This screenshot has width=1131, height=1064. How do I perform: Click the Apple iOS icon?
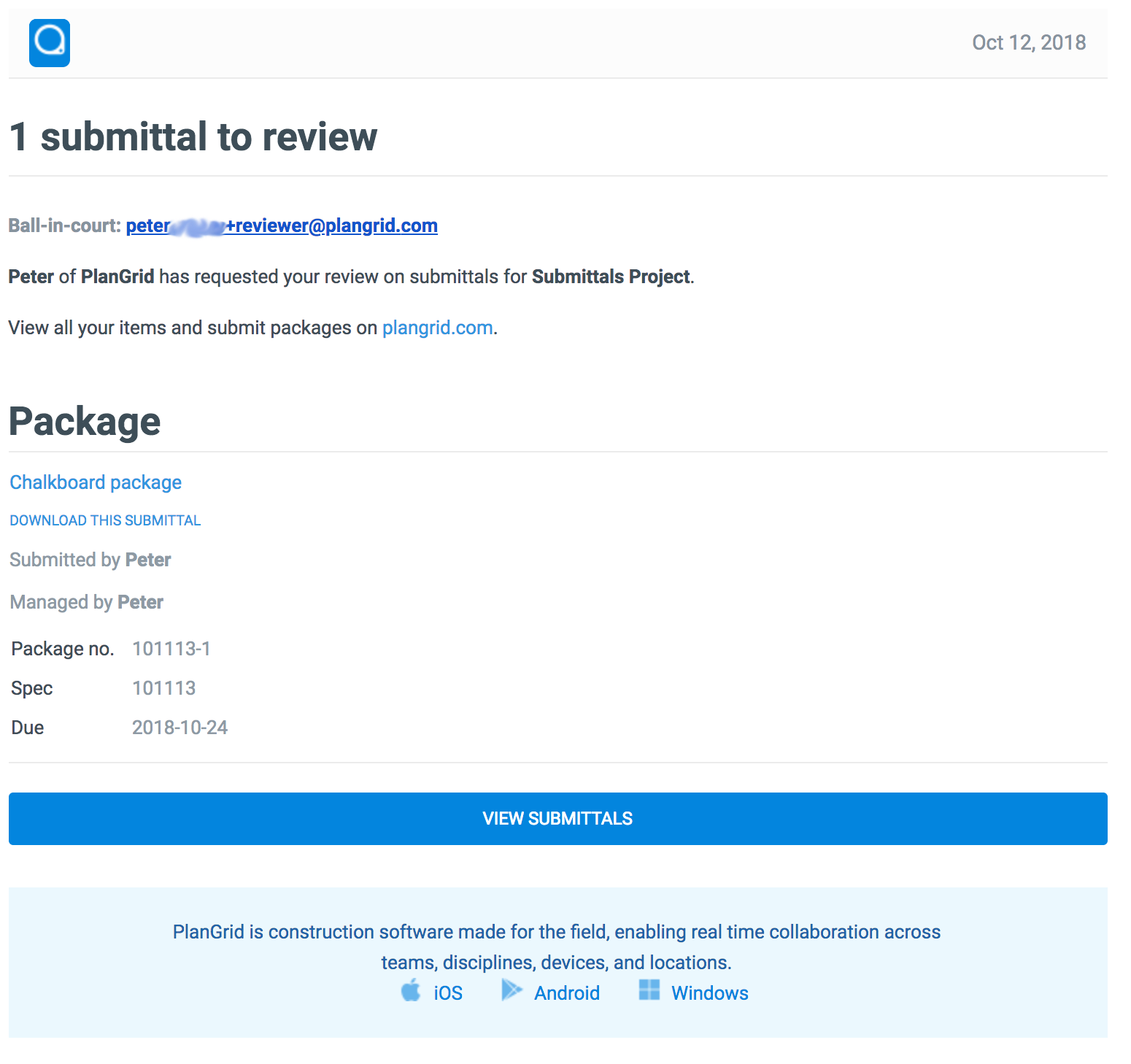point(411,990)
